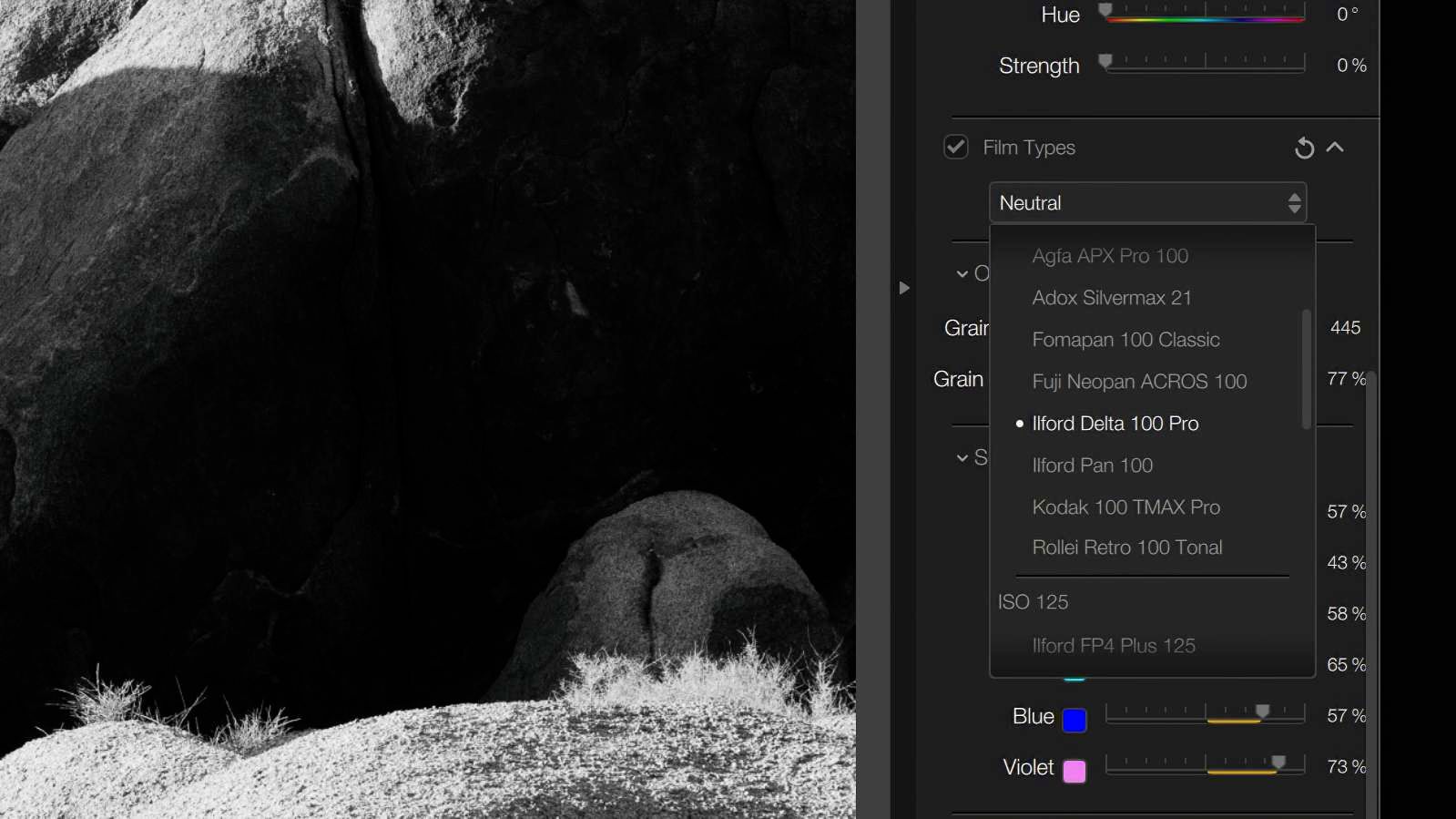
Task: Click the dropdown list scrollbar
Action: click(x=1306, y=369)
